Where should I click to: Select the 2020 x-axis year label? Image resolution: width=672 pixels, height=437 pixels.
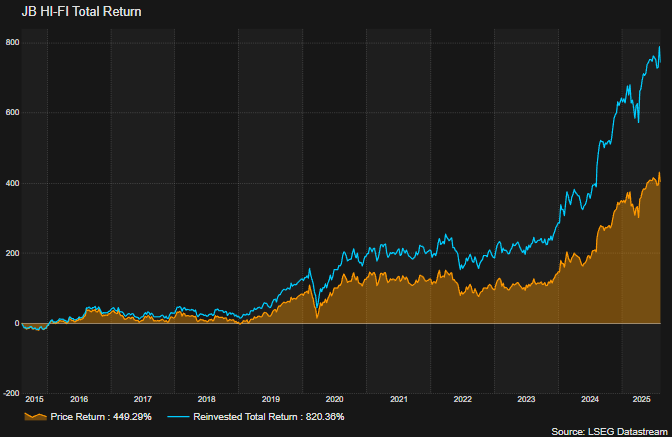click(x=334, y=398)
